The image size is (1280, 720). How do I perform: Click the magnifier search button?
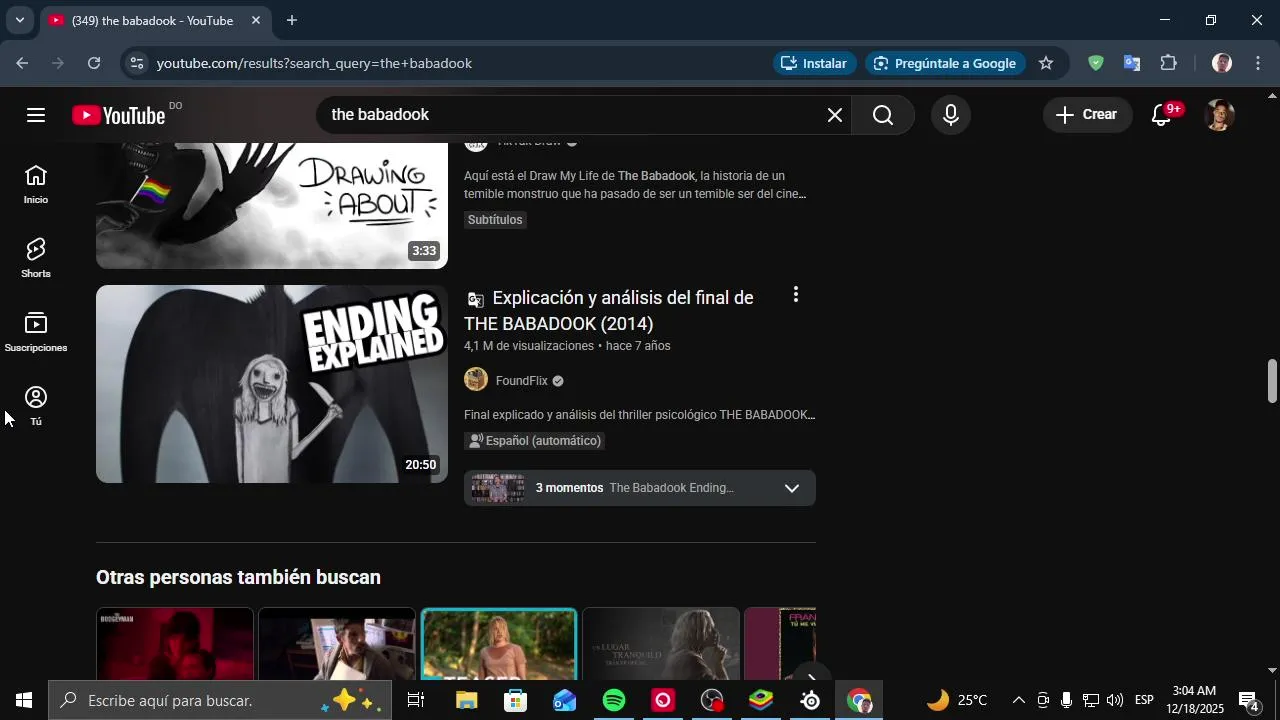point(883,115)
